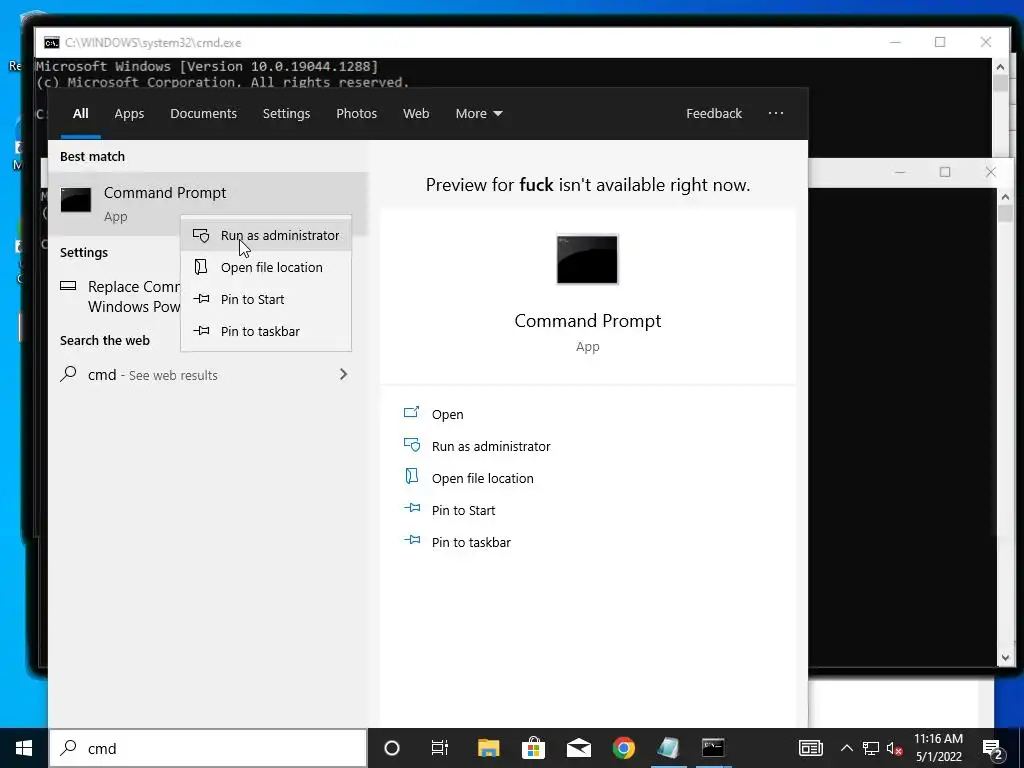Click Open in preview pane

447,414
